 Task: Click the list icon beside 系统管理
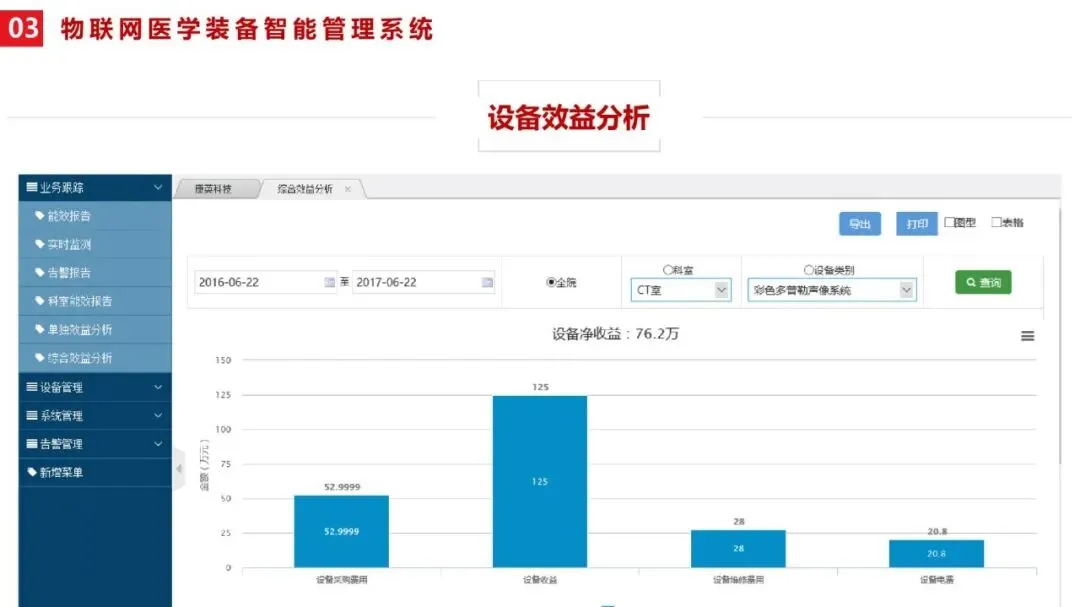point(32,415)
